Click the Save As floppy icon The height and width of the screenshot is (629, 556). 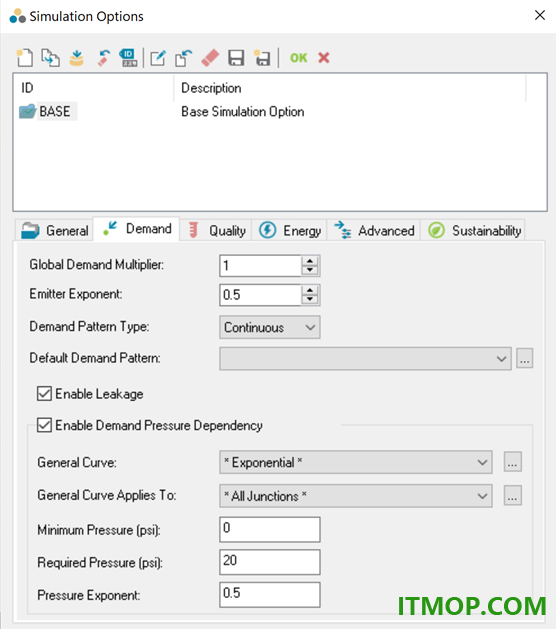click(x=262, y=58)
